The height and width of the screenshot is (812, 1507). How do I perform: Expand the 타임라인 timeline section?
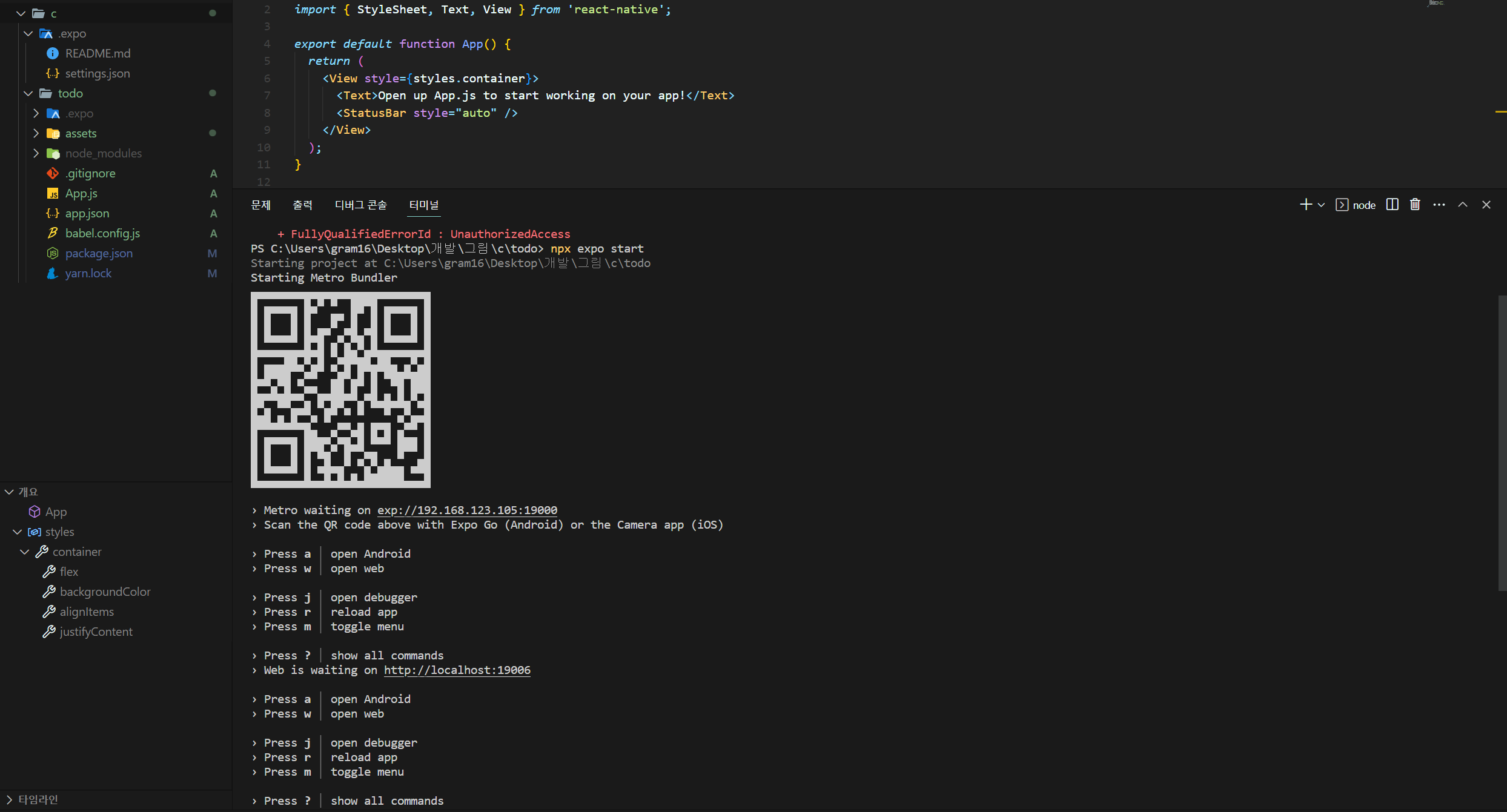(x=9, y=799)
